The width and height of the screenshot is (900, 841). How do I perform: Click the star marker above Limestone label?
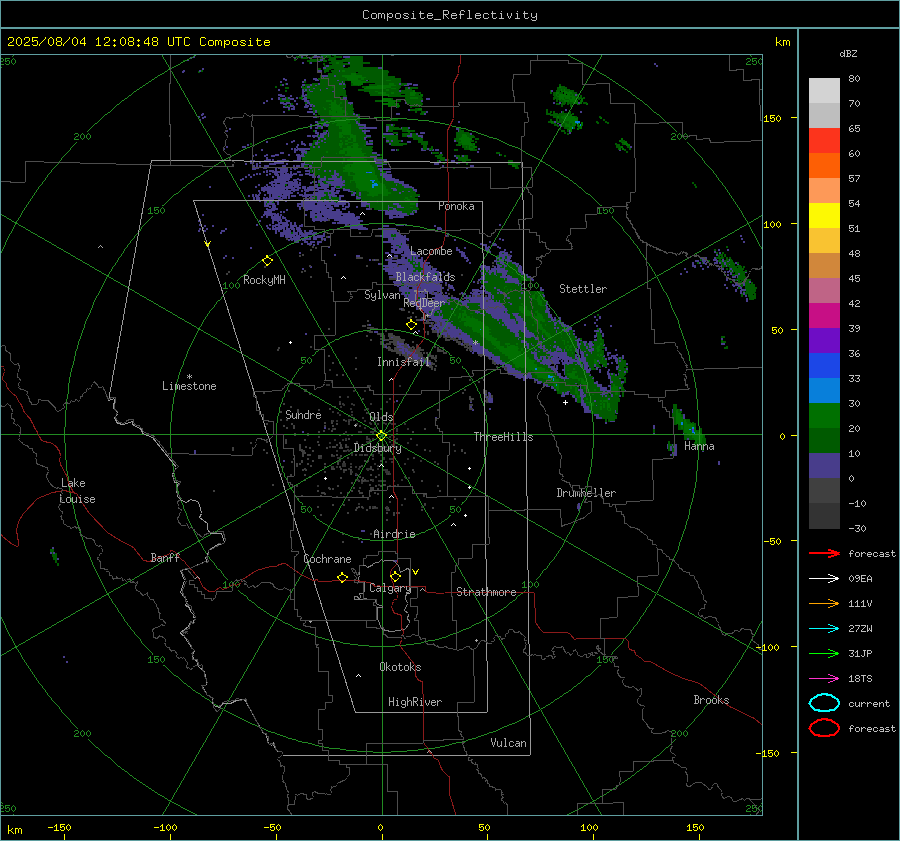click(189, 377)
